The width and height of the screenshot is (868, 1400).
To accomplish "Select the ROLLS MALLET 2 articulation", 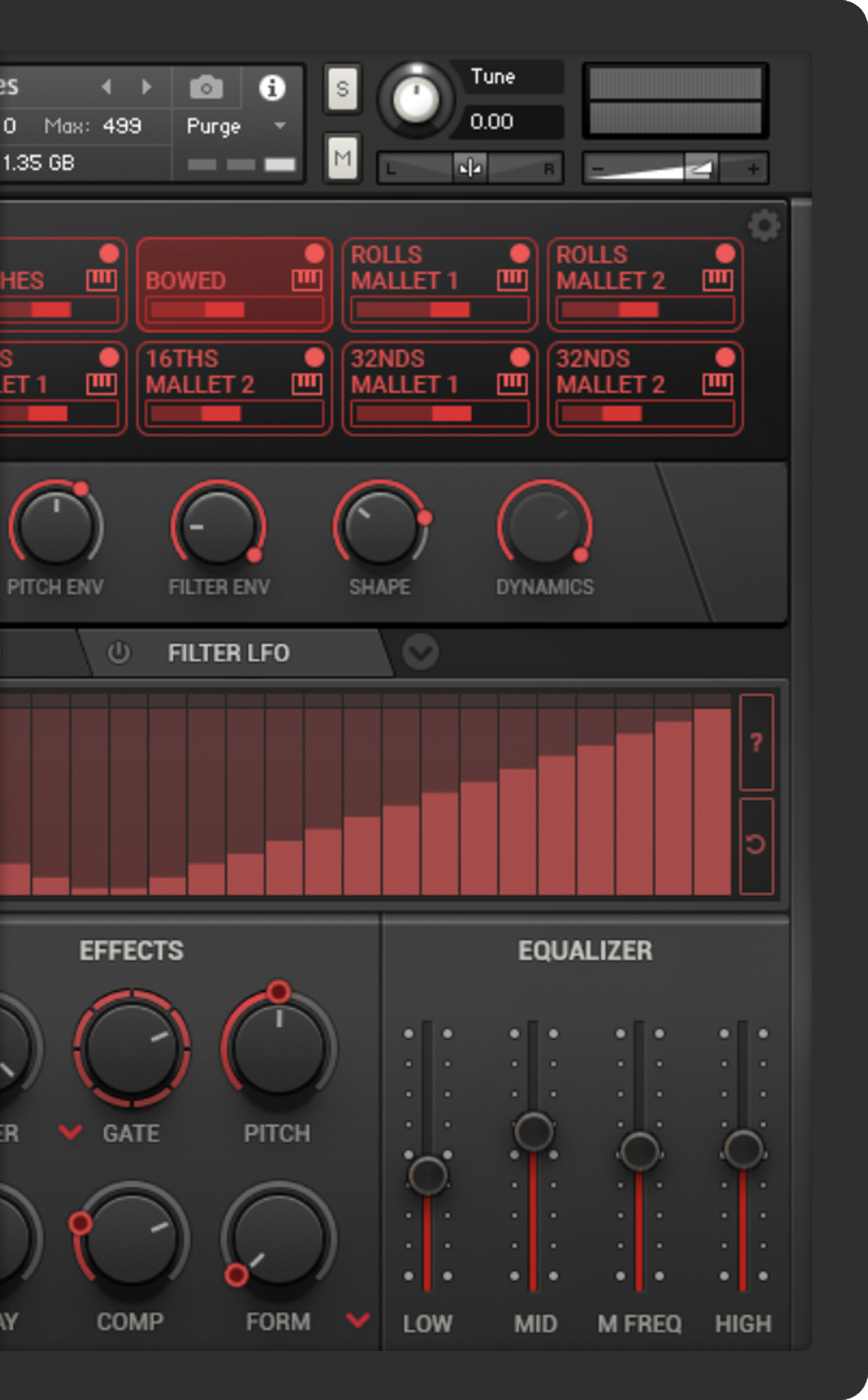I will pos(645,284).
